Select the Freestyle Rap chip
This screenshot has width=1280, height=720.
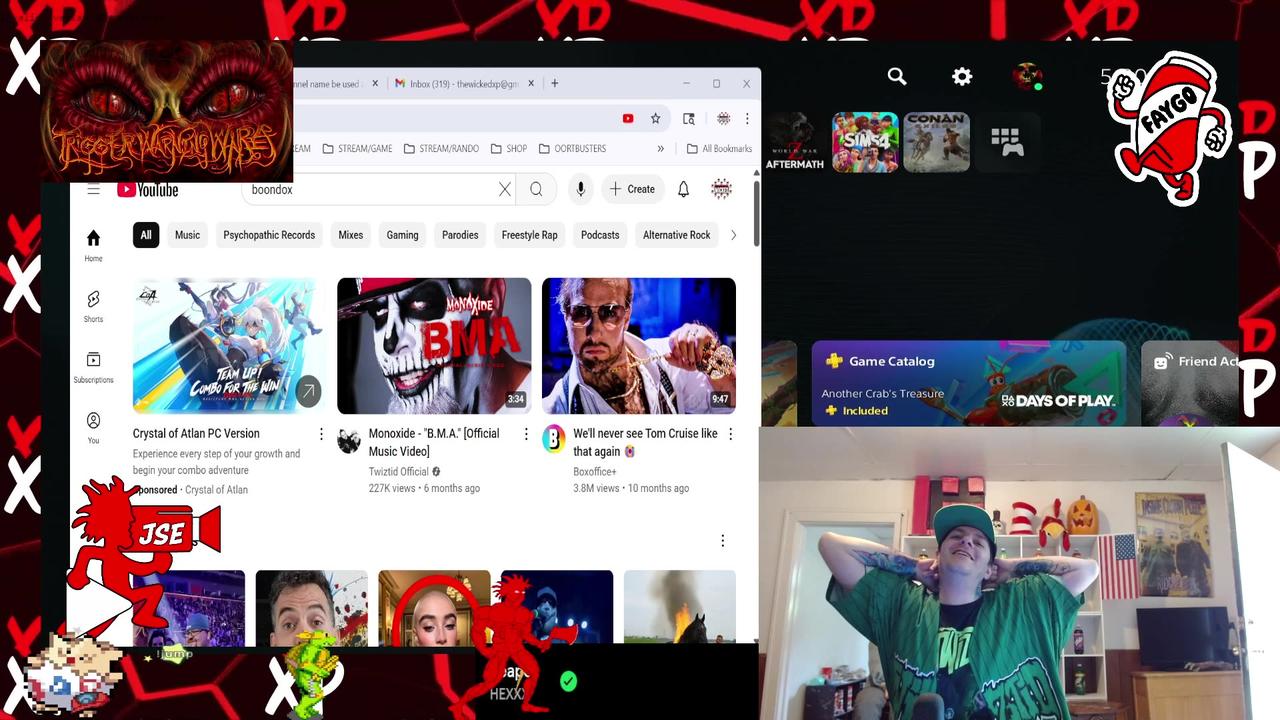530,235
